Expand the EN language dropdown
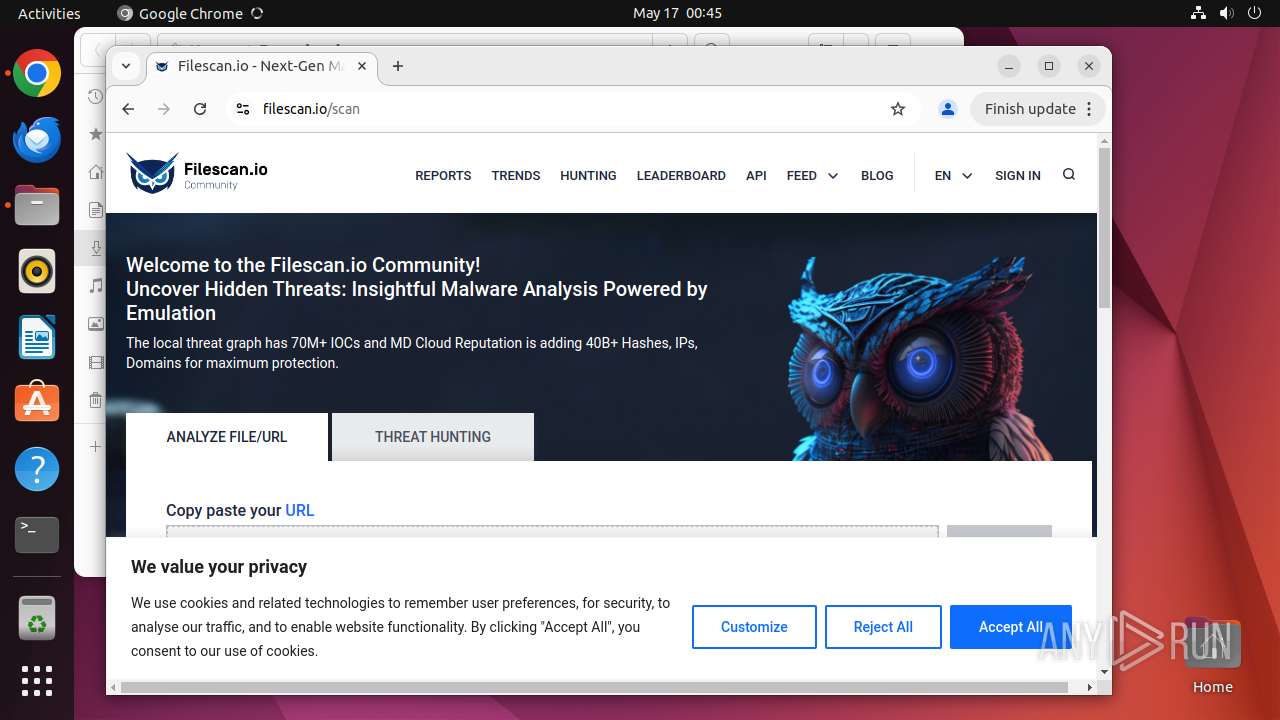 point(953,175)
